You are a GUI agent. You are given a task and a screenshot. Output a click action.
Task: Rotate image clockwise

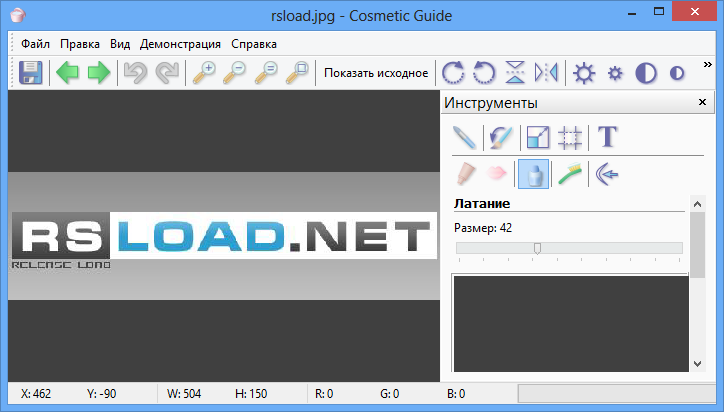click(453, 73)
